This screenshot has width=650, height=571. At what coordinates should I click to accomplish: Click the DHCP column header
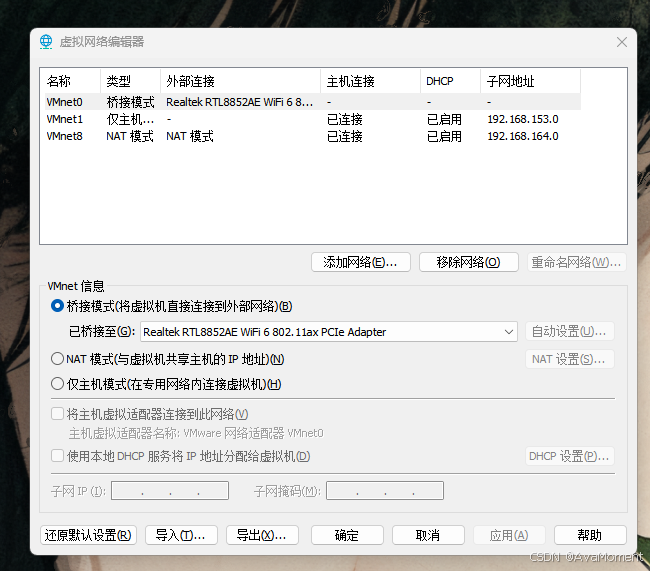click(x=451, y=81)
